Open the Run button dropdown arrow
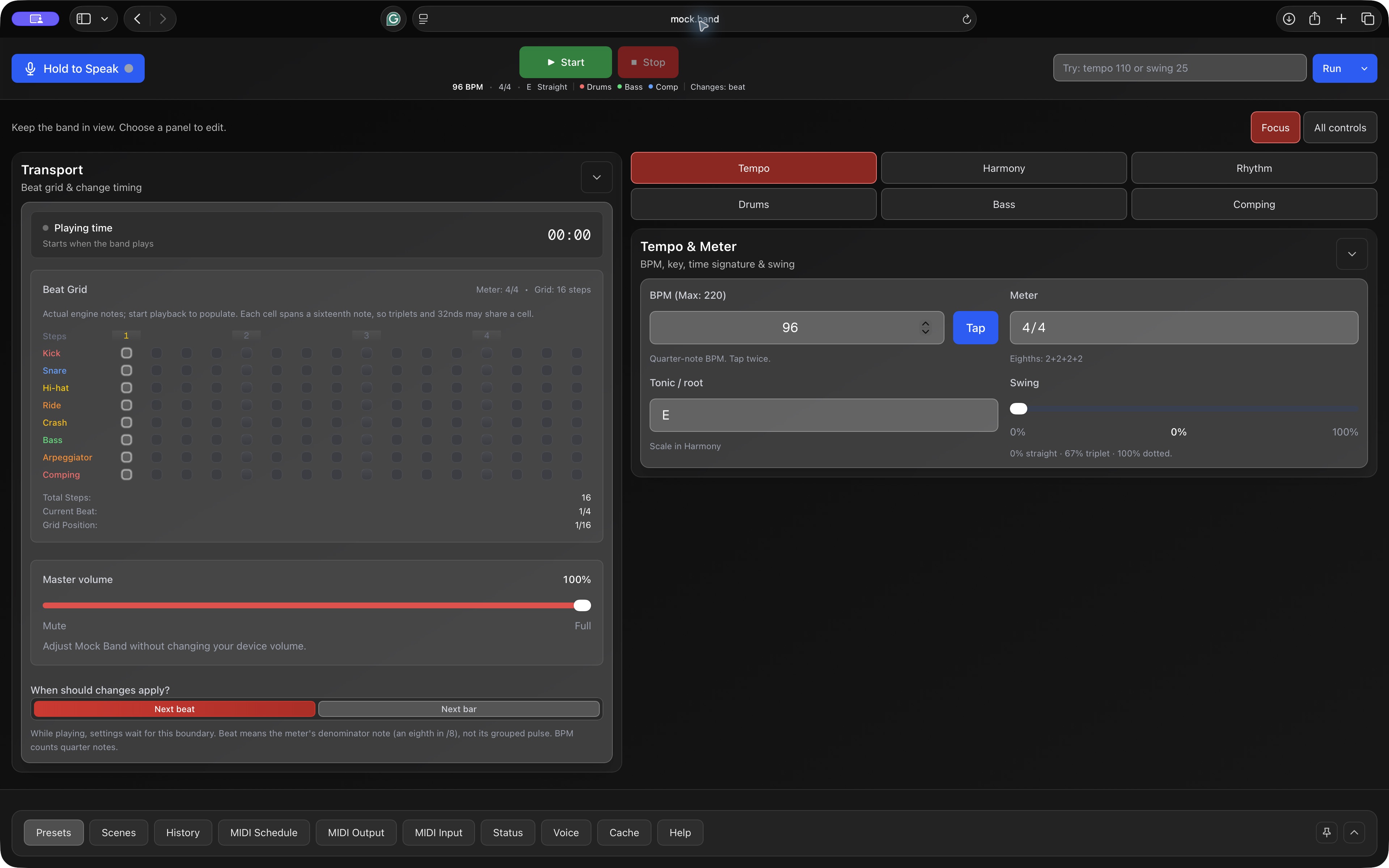Viewport: 1389px width, 868px height. tap(1364, 68)
